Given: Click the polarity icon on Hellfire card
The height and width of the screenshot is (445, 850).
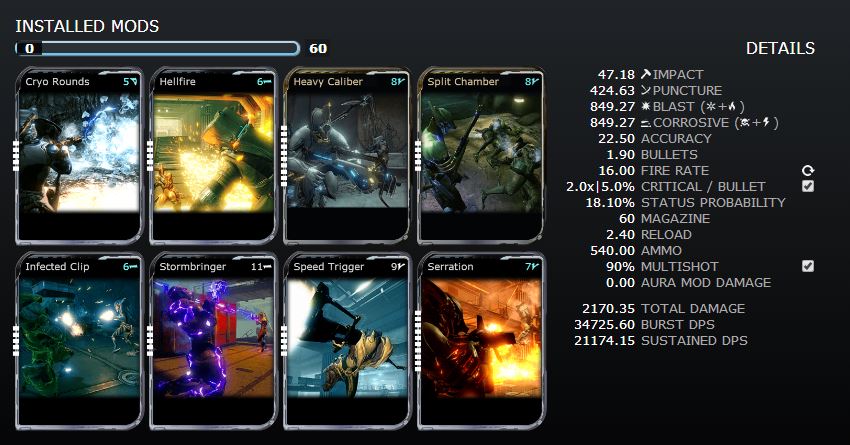Looking at the screenshot, I should tap(268, 82).
